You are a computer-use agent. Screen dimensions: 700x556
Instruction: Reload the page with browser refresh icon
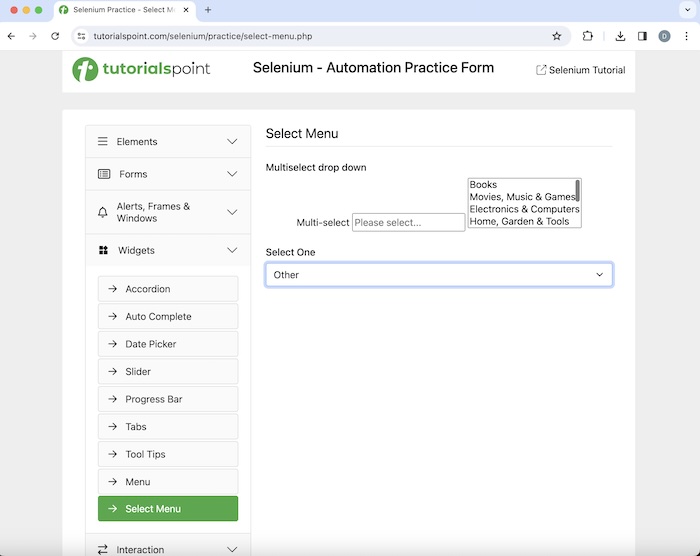(55, 36)
